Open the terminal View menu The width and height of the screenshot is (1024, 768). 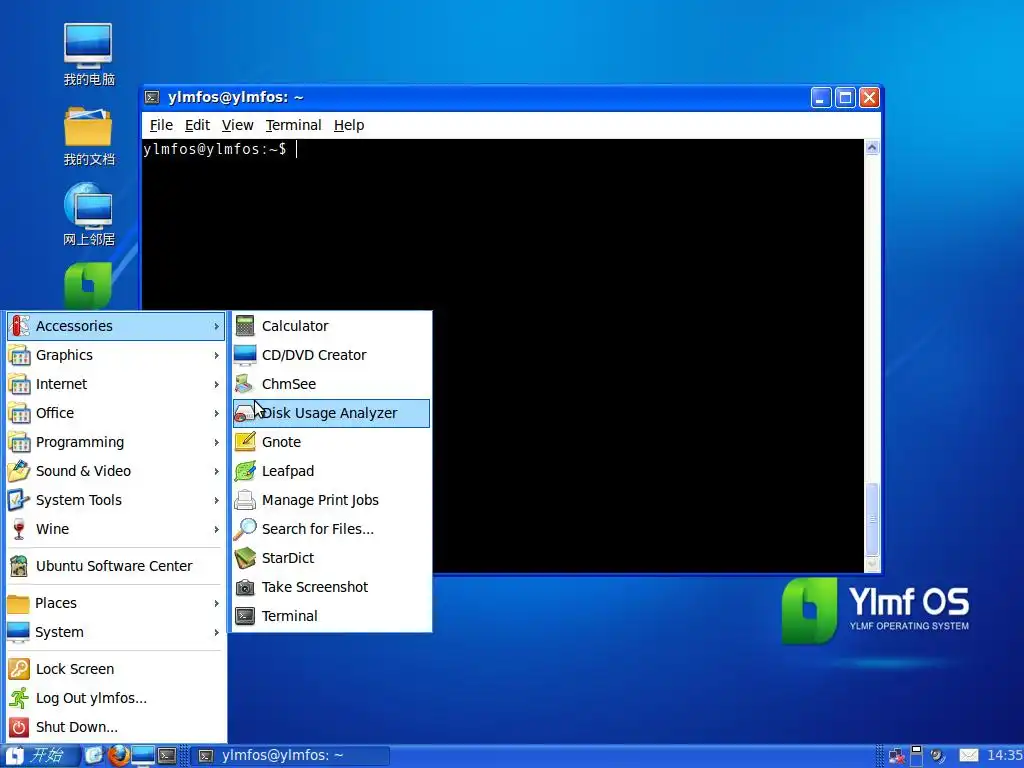(x=237, y=125)
